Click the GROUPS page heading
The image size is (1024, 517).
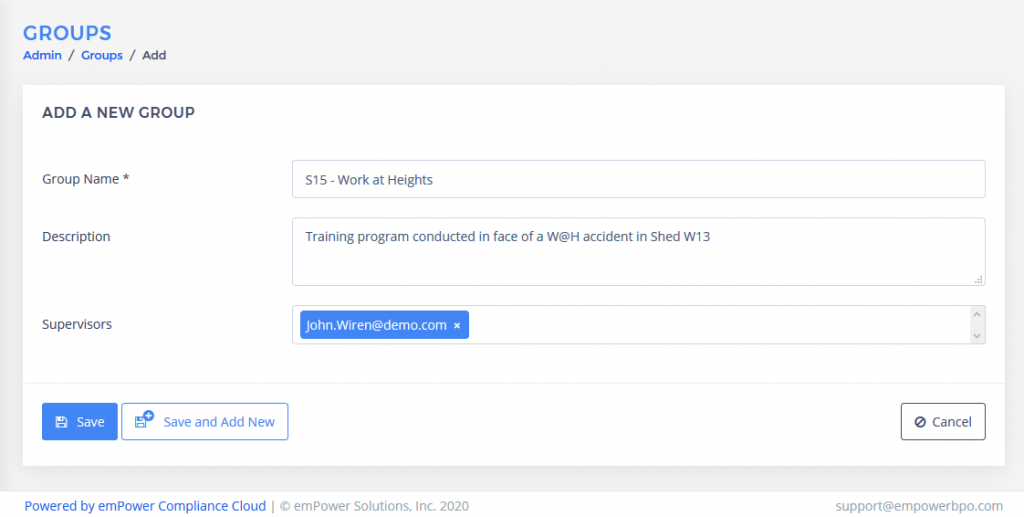[67, 33]
